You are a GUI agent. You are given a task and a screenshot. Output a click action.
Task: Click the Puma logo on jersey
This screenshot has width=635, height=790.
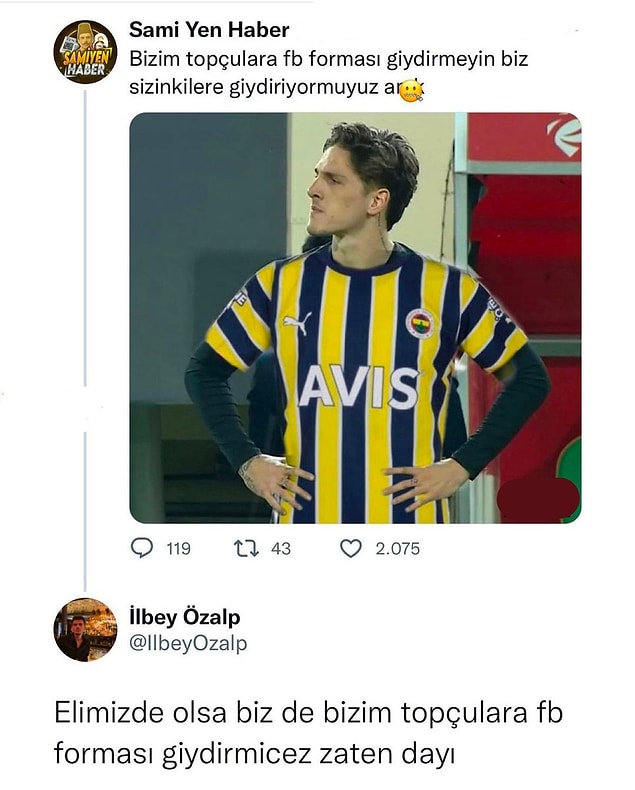[x=297, y=323]
